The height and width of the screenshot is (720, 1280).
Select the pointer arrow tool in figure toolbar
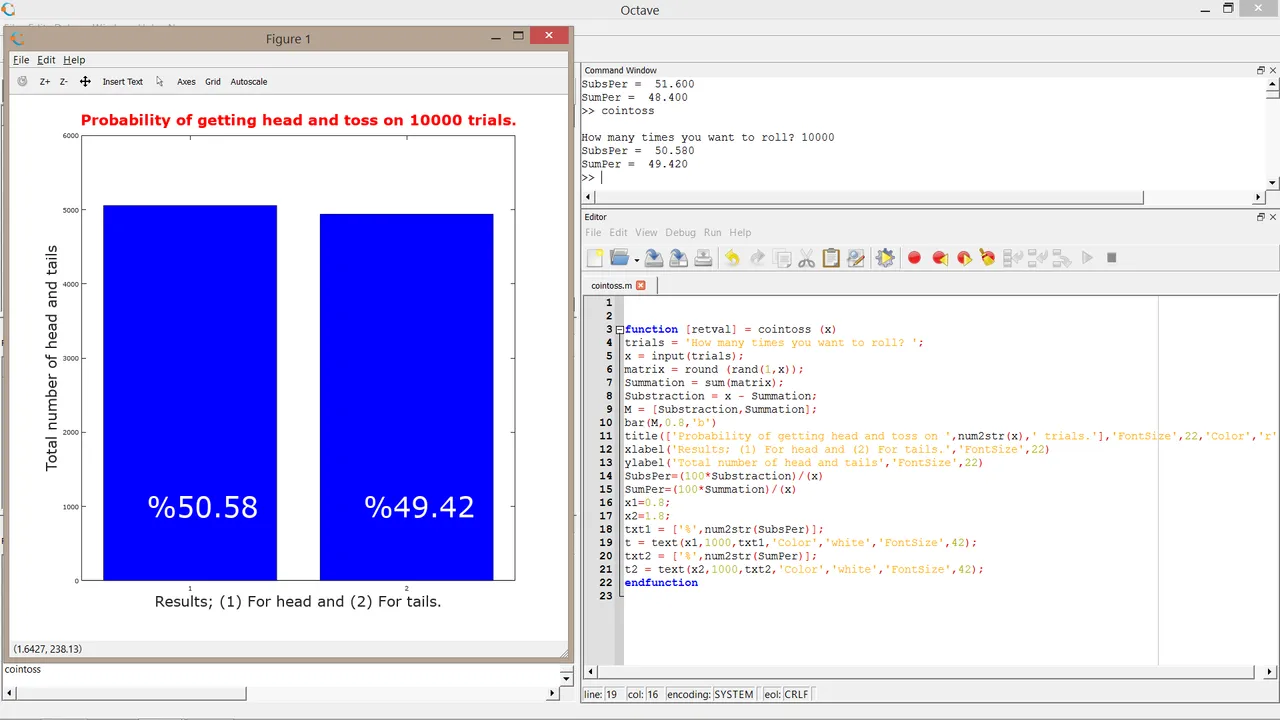pos(159,82)
